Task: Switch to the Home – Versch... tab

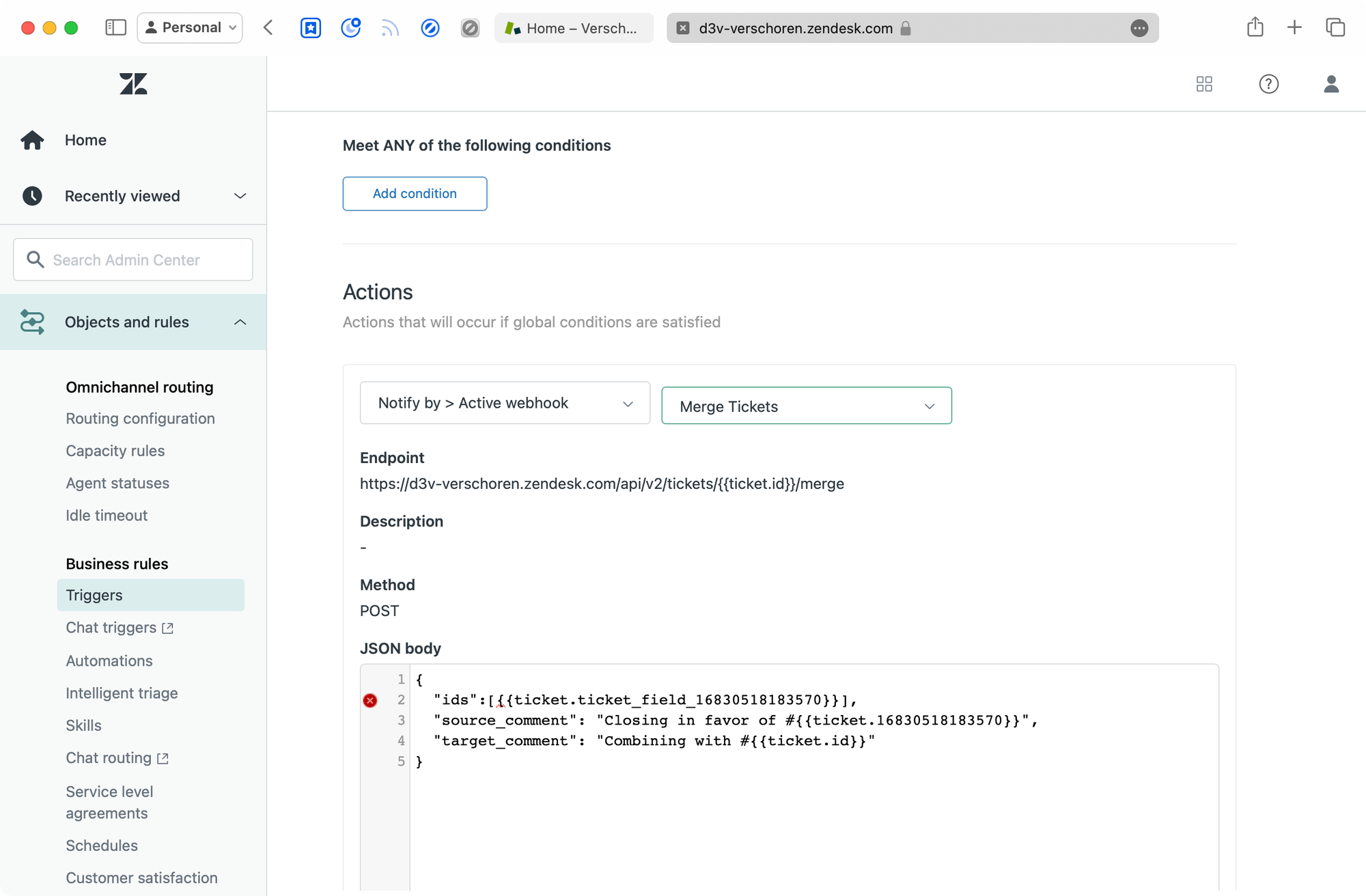Action: coord(574,28)
